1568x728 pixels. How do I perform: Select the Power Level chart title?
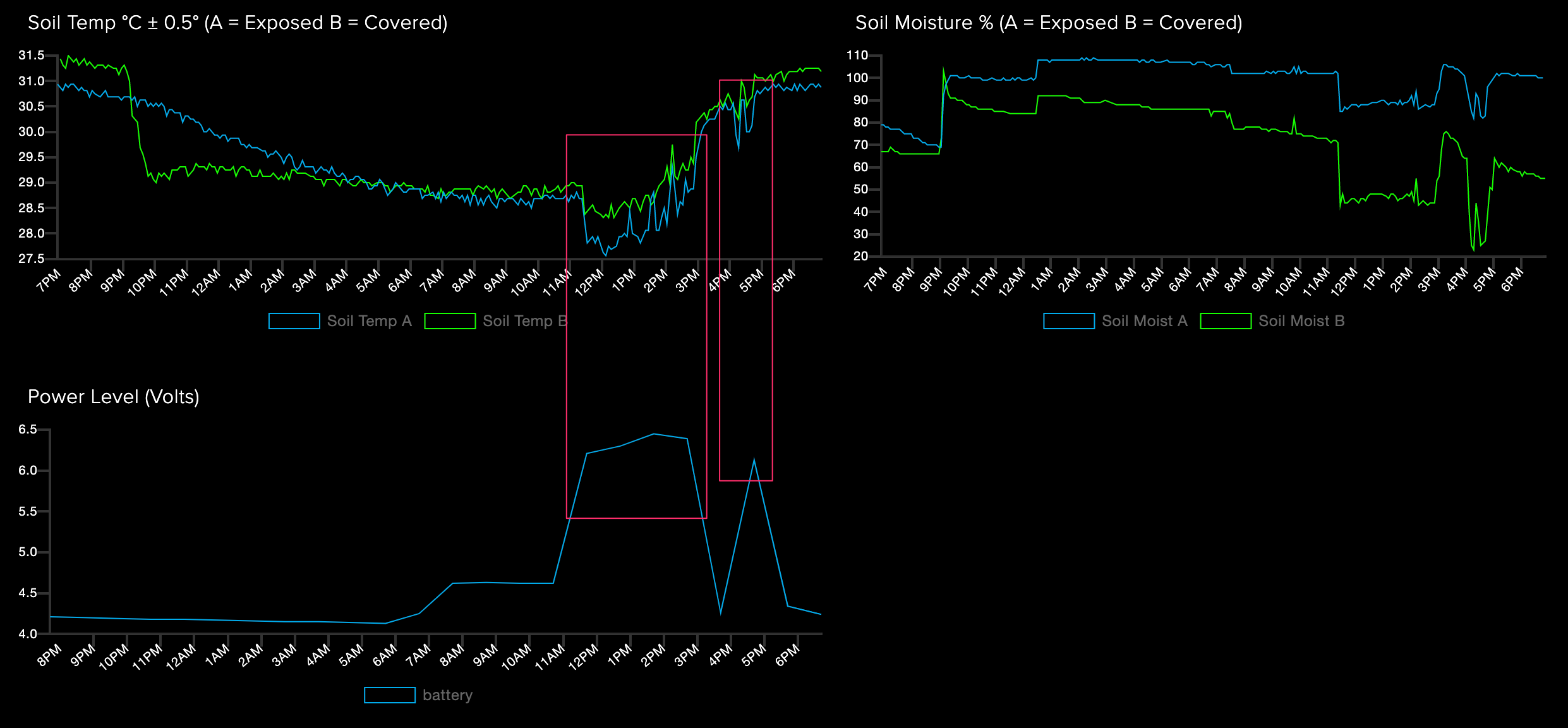[x=114, y=396]
